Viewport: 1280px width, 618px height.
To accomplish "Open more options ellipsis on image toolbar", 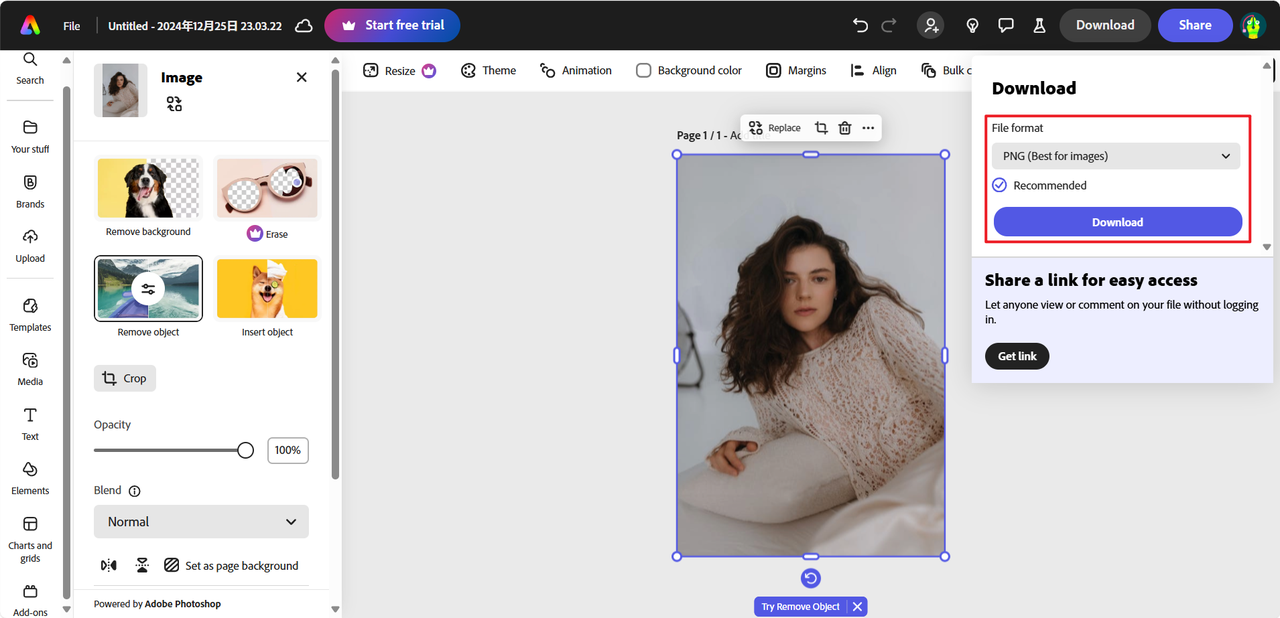I will [868, 128].
